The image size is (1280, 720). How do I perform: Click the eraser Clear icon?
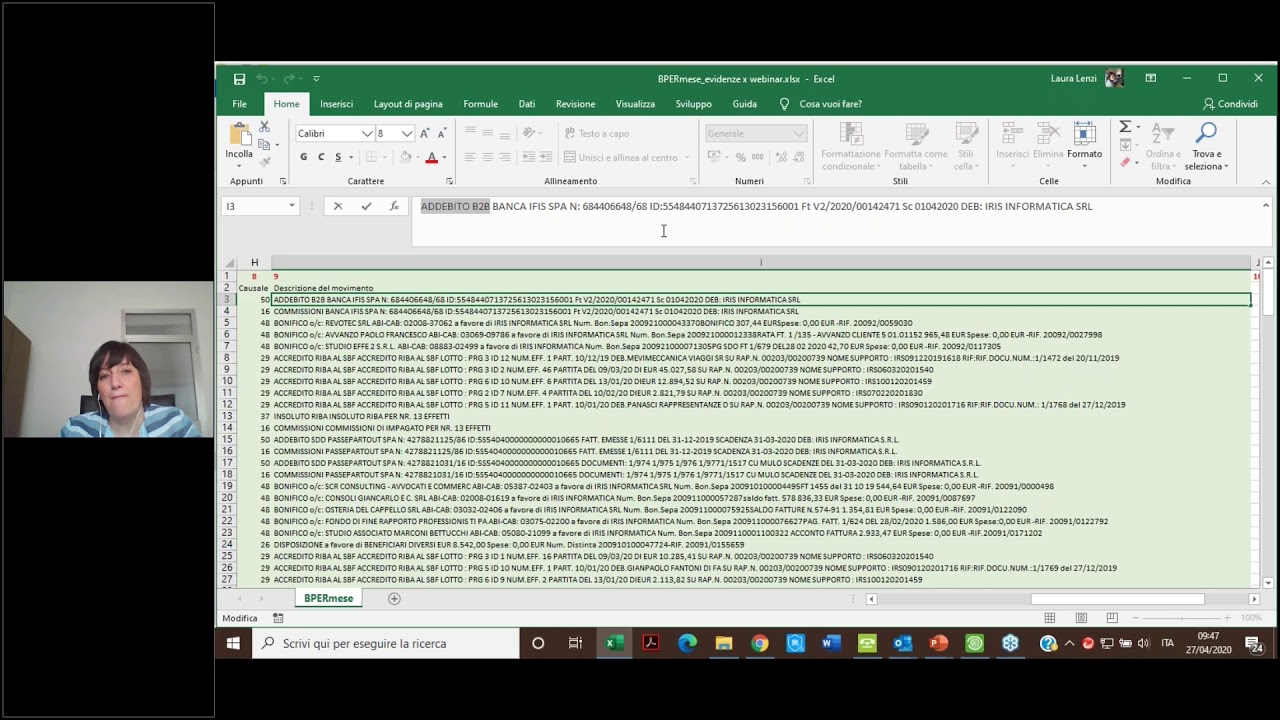click(1125, 162)
